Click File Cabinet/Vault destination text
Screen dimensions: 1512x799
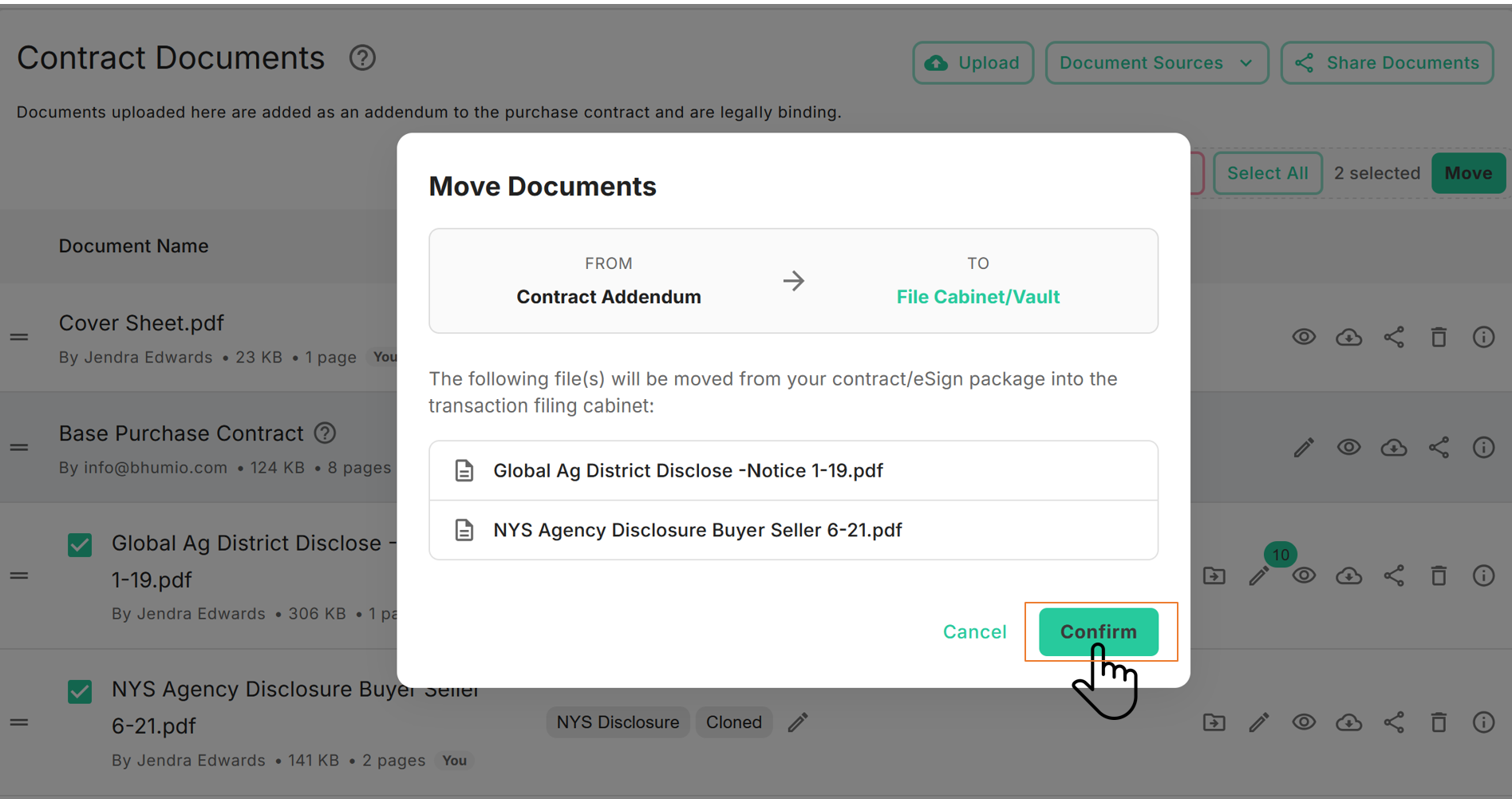click(977, 297)
